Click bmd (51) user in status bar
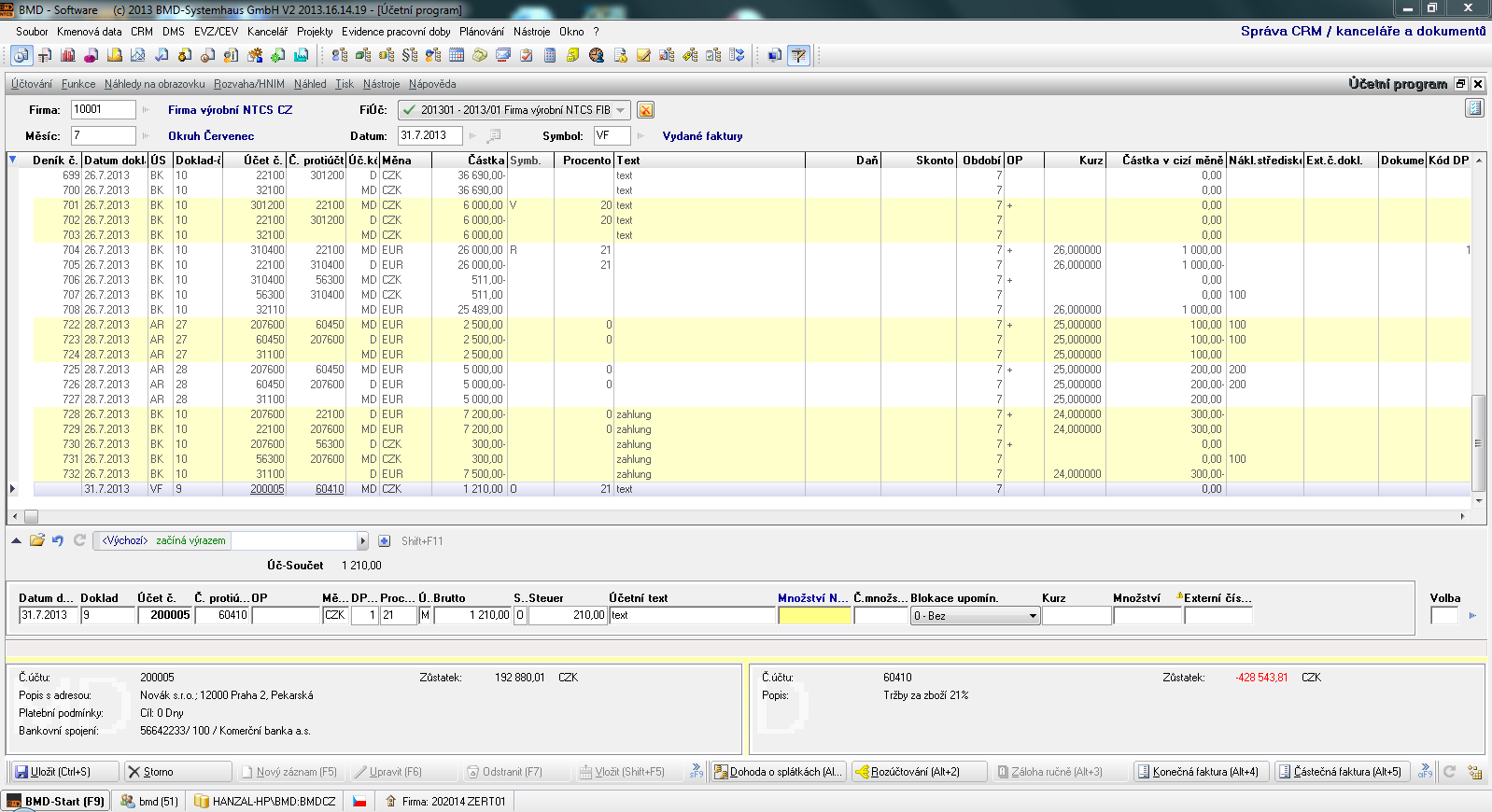 (149, 802)
